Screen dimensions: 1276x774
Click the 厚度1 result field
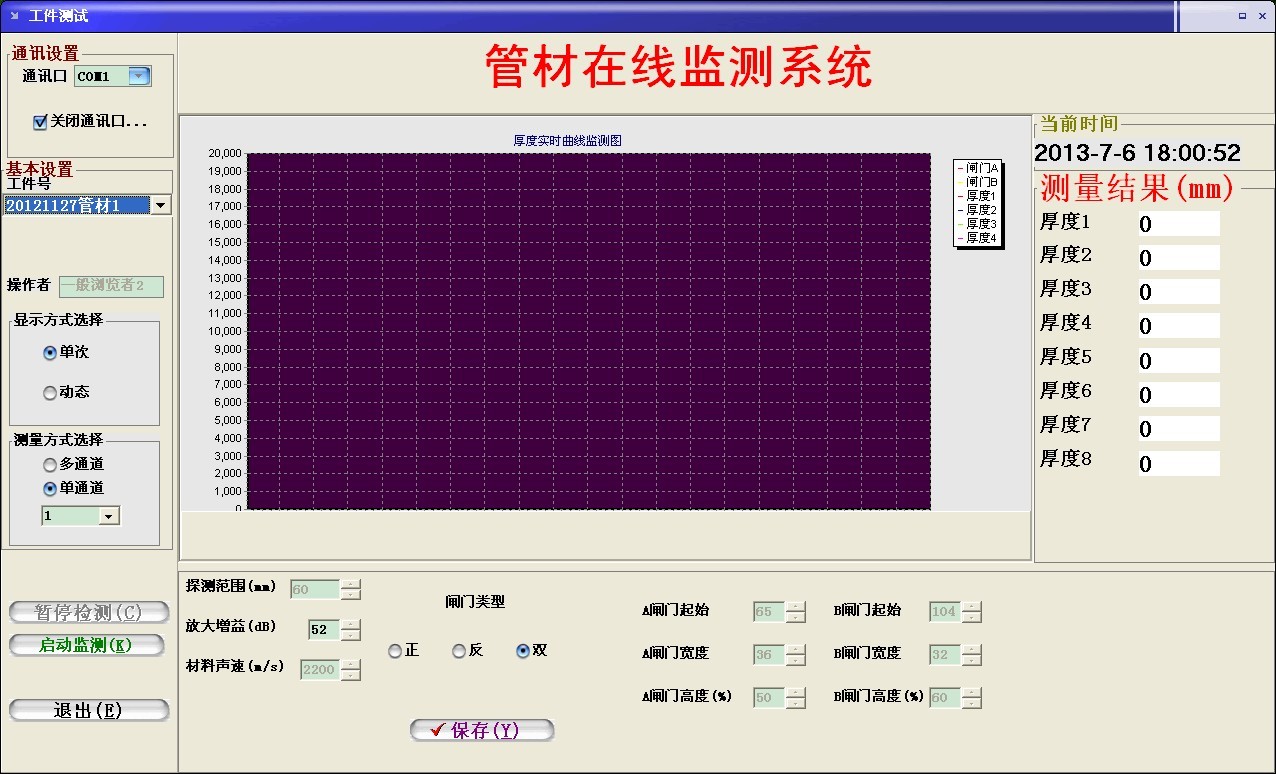tap(1178, 224)
